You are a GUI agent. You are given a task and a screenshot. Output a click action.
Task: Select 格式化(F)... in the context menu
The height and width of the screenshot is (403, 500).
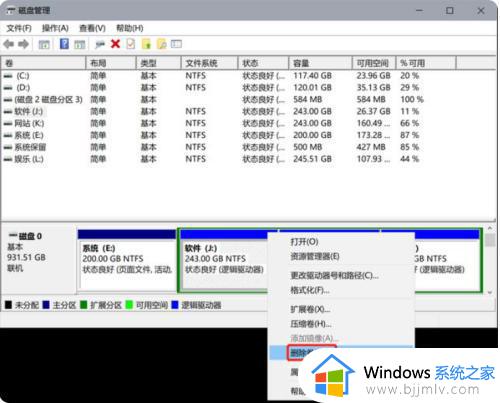pyautogui.click(x=310, y=290)
